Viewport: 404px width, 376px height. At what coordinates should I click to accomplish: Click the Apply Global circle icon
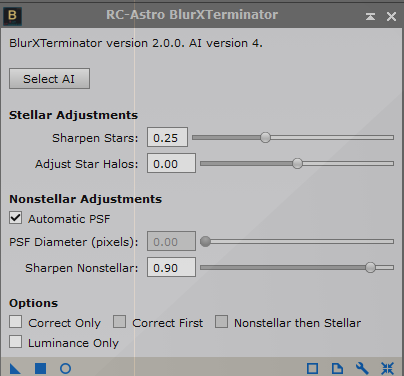(x=65, y=369)
